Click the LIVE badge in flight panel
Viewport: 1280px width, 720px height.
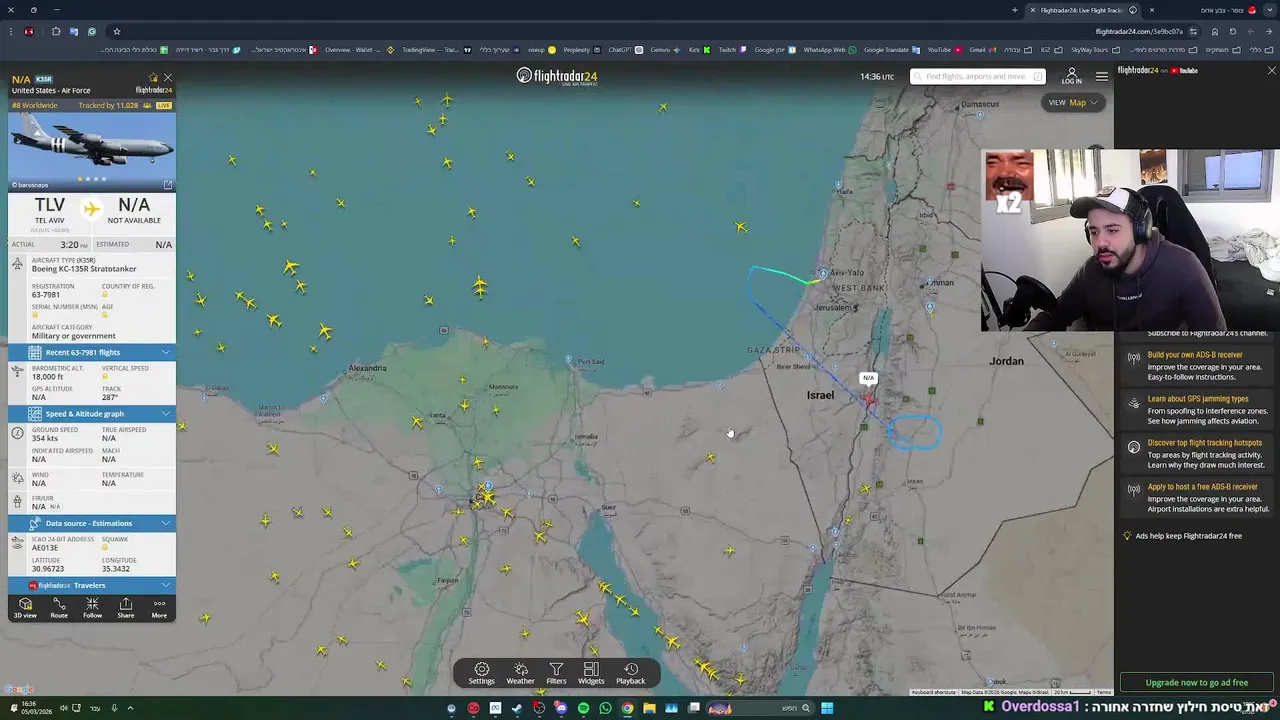point(163,105)
